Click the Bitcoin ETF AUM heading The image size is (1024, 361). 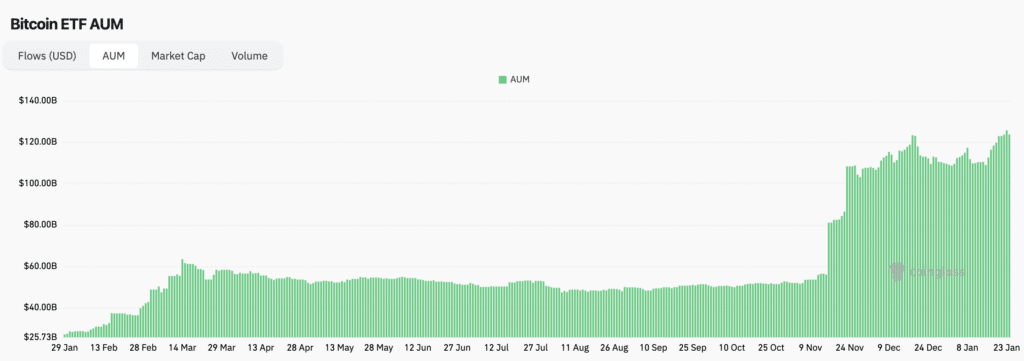[x=67, y=25]
